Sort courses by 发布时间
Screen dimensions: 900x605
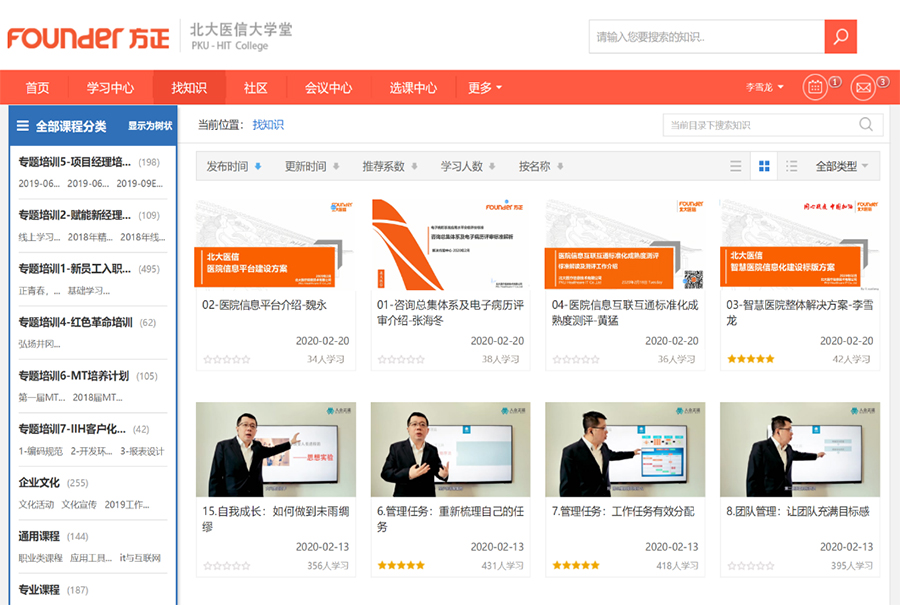pos(234,166)
